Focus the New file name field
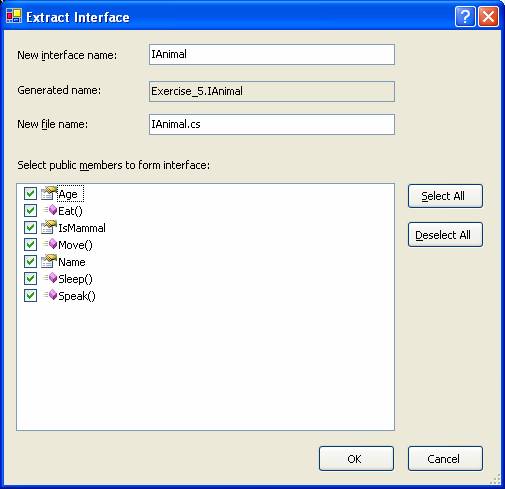This screenshot has height=489, width=505. [x=272, y=124]
